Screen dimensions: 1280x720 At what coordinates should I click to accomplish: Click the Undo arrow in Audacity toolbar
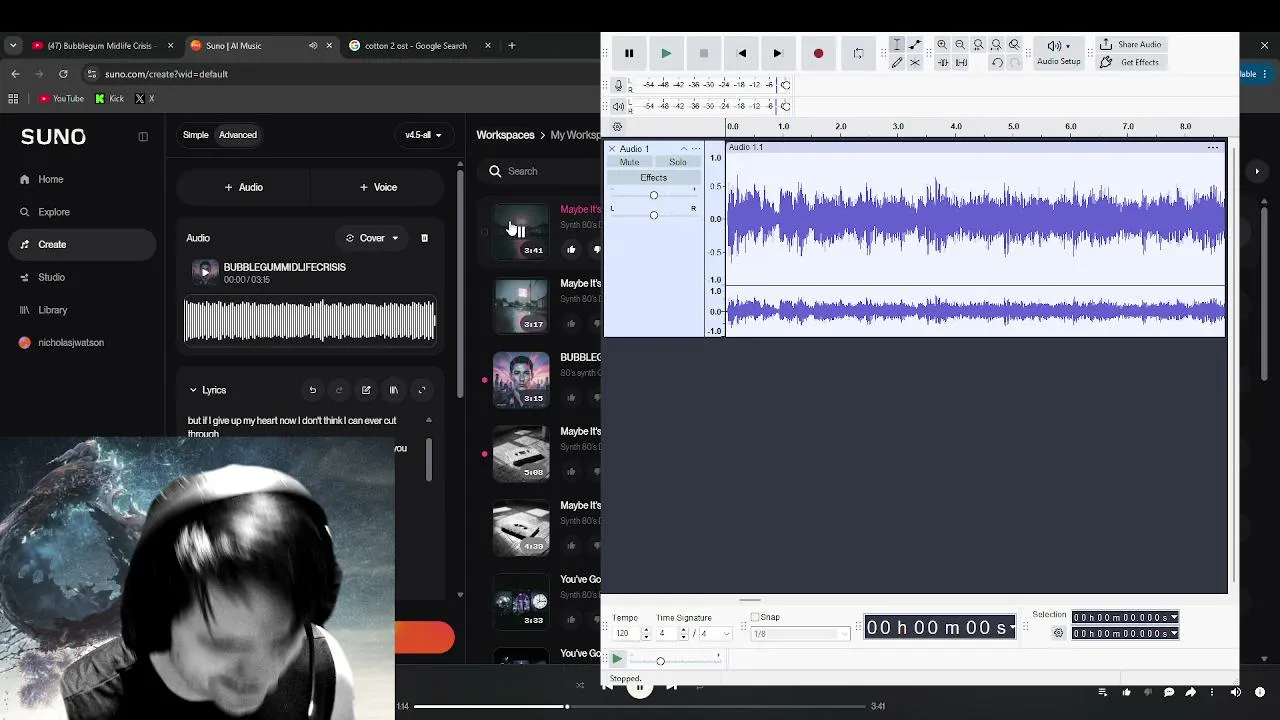pos(997,63)
